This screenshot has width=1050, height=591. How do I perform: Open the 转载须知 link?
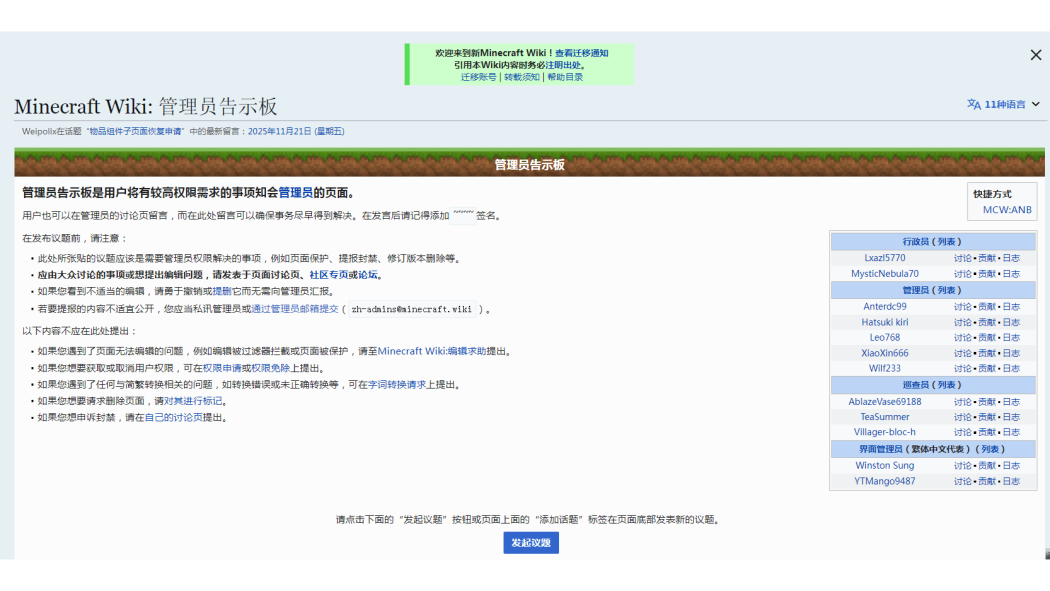point(522,77)
